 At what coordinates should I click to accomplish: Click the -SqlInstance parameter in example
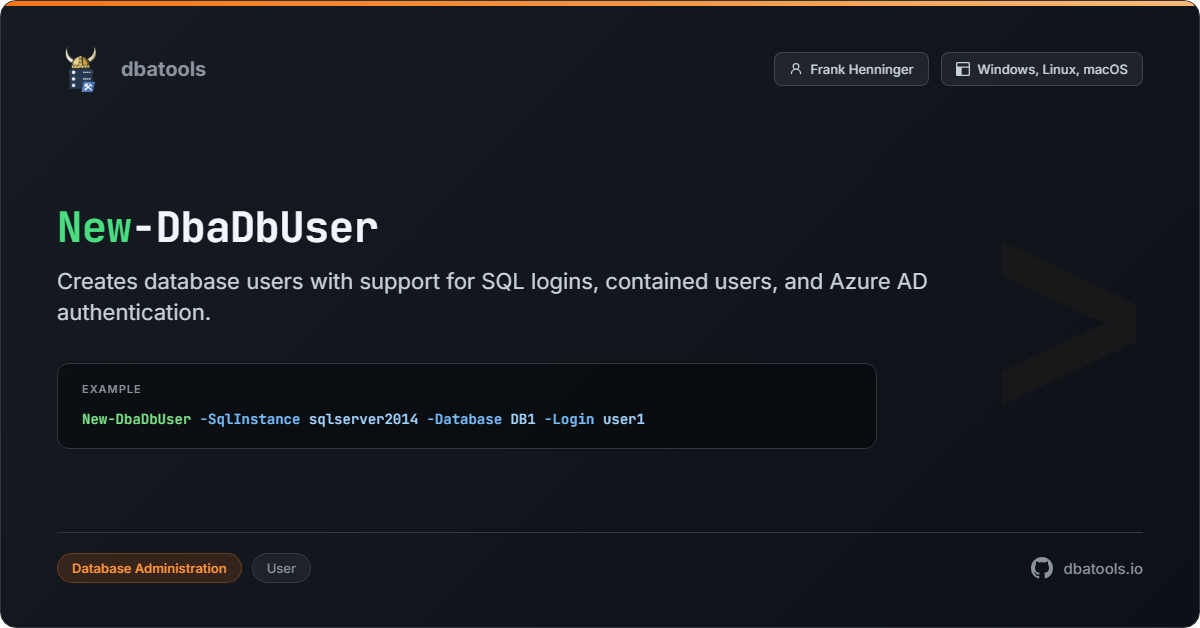click(250, 419)
